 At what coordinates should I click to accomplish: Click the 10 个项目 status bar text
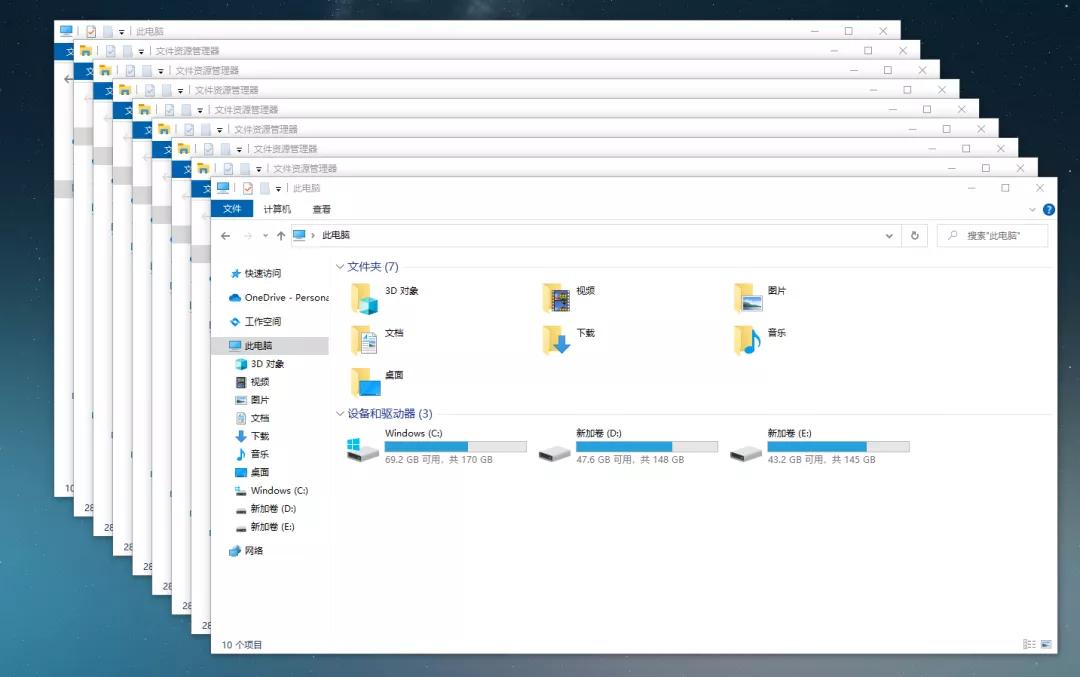pyautogui.click(x=242, y=645)
